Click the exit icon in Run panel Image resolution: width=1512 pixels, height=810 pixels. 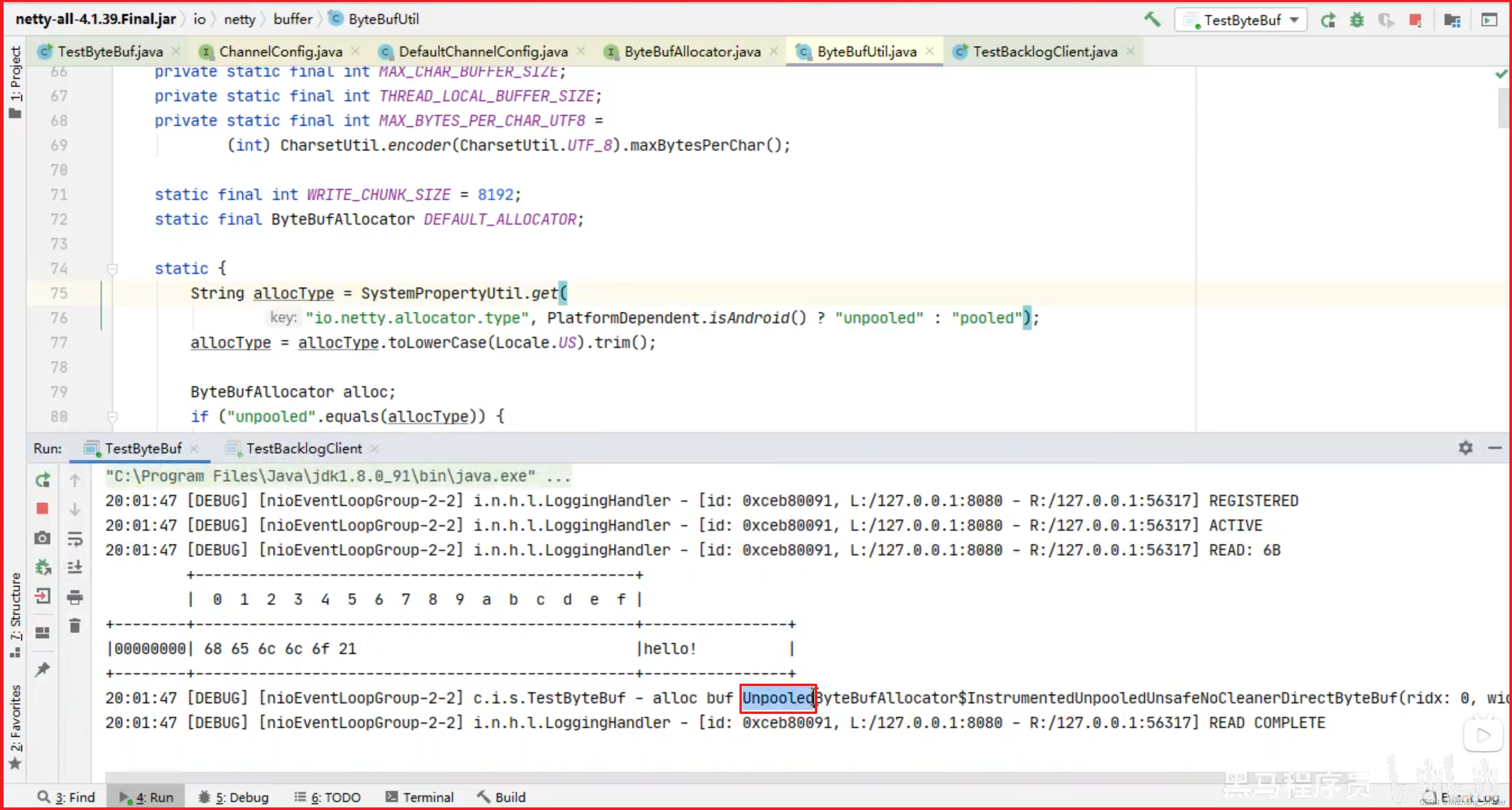(42, 596)
